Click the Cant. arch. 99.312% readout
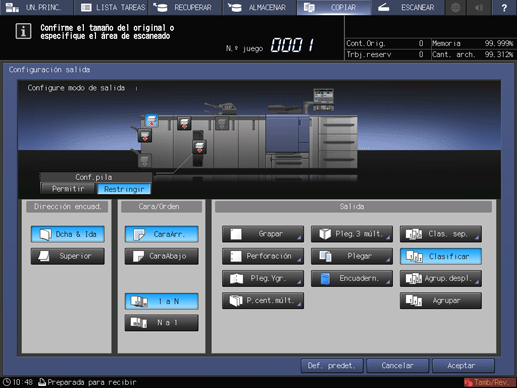Image resolution: width=517 pixels, height=388 pixels. (x=472, y=54)
